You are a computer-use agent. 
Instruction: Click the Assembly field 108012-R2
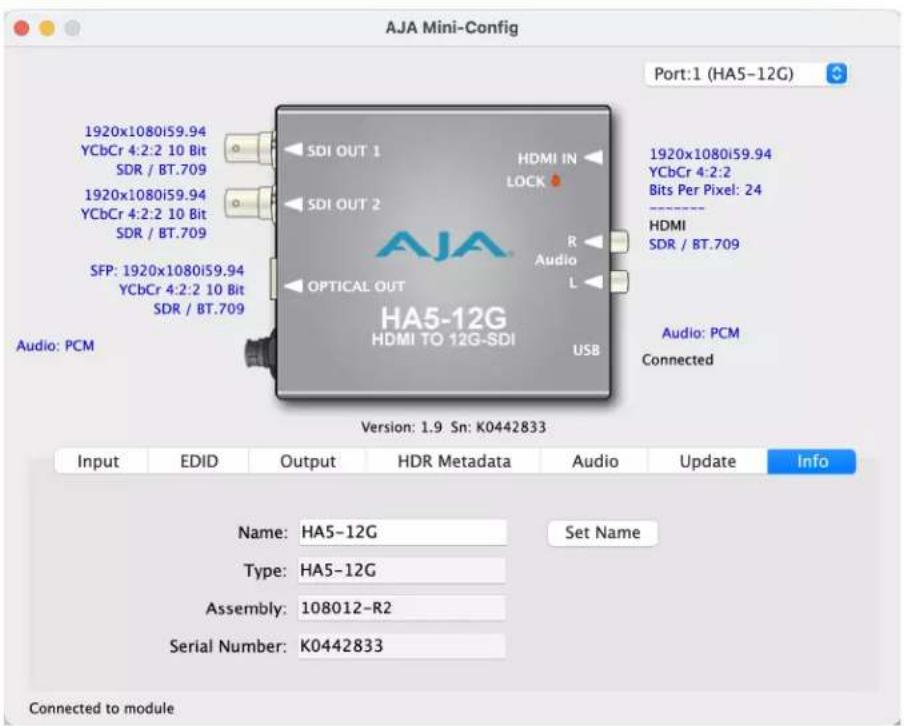402,608
